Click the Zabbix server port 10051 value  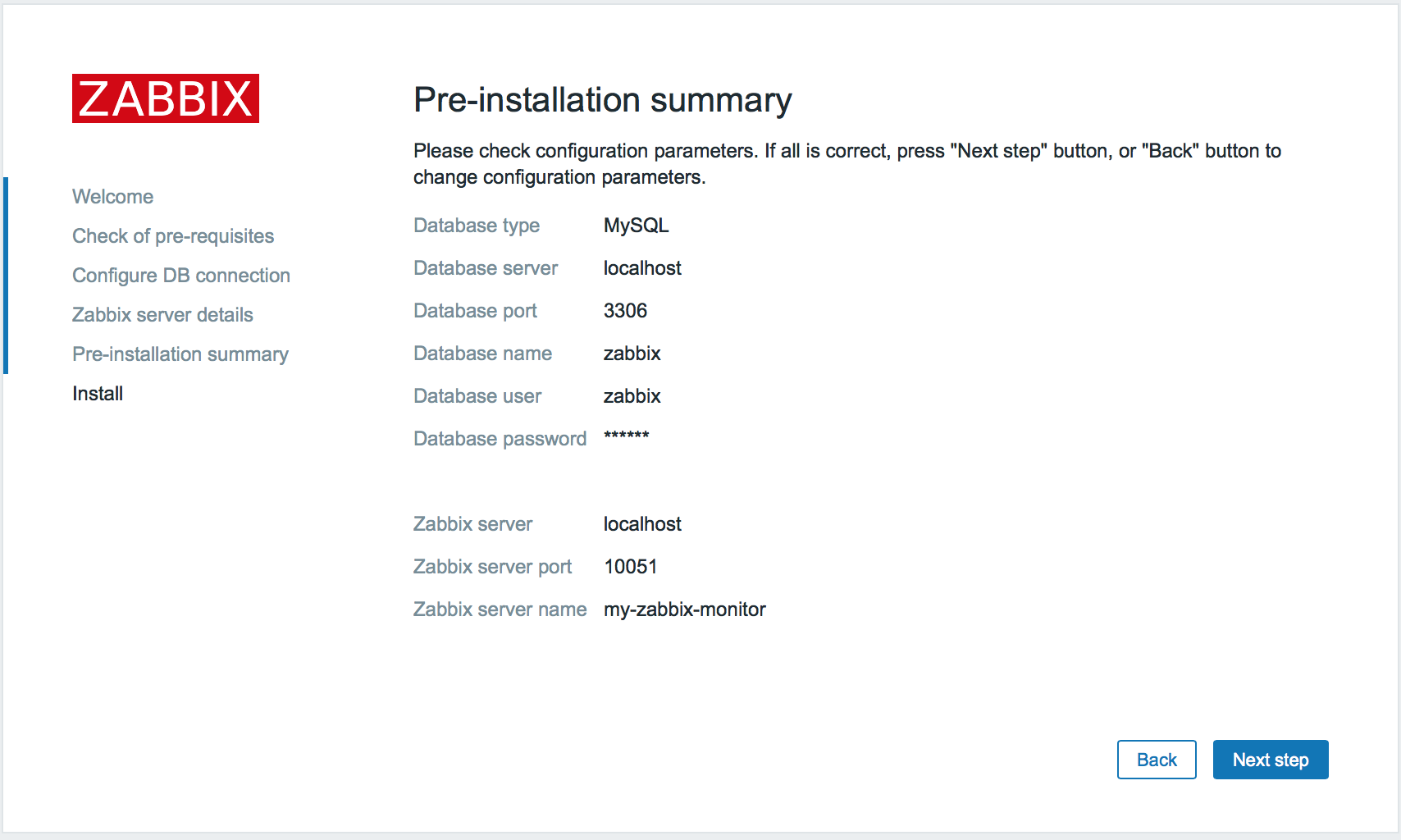[x=631, y=567]
